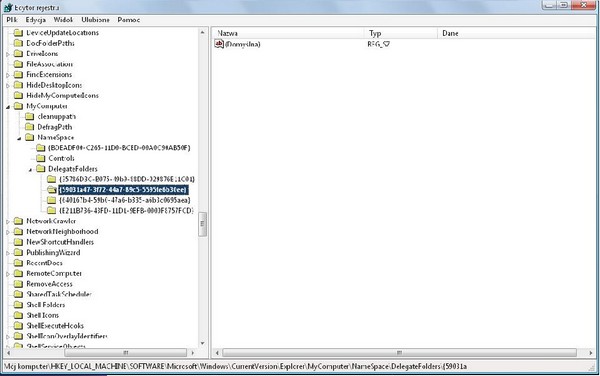Click the folder icon of DriveIcons
The image size is (600, 376).
click(18, 54)
